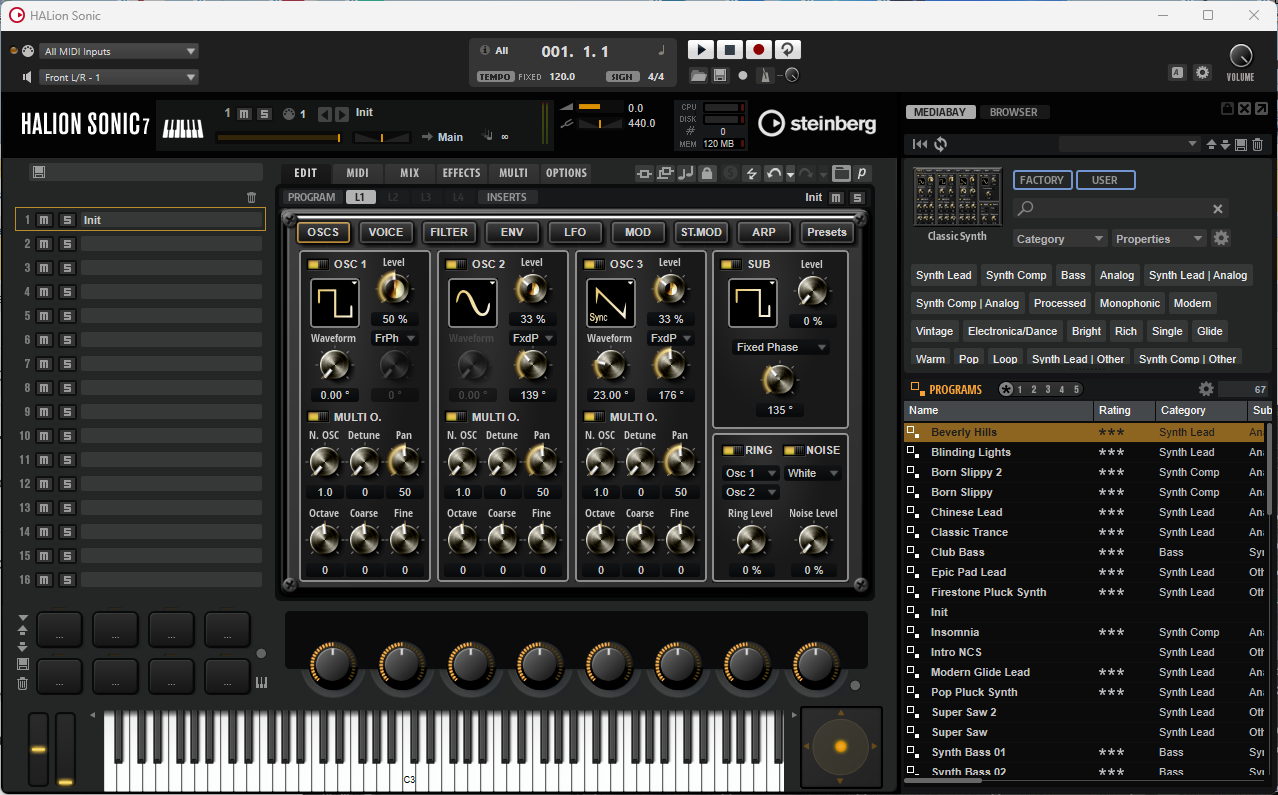
Task: Click the Undo arrow in toolbar
Action: point(773,173)
